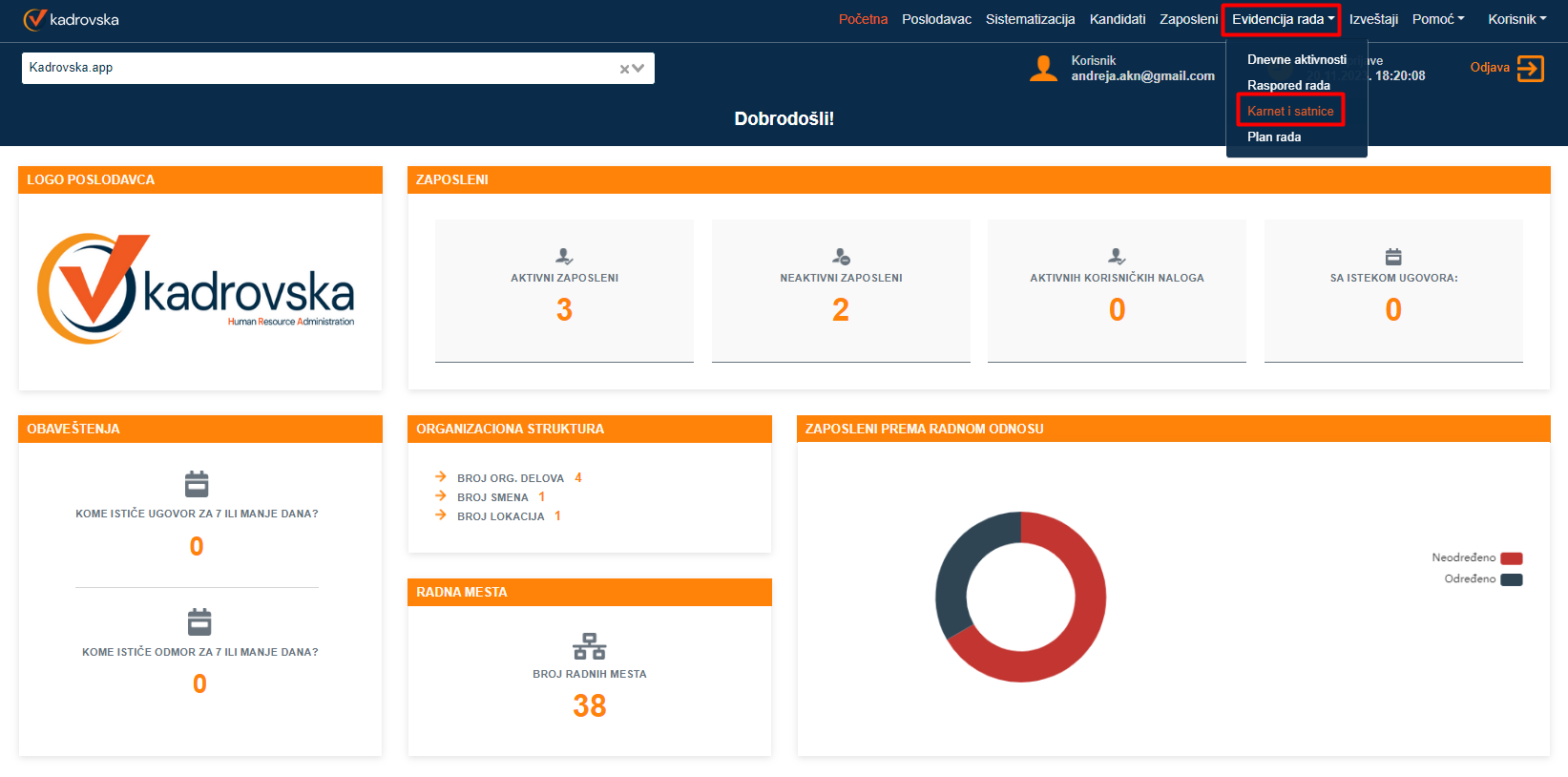Viewport: 1568px width, 777px height.
Task: Open Plan rada from the dropdown
Action: click(1274, 136)
